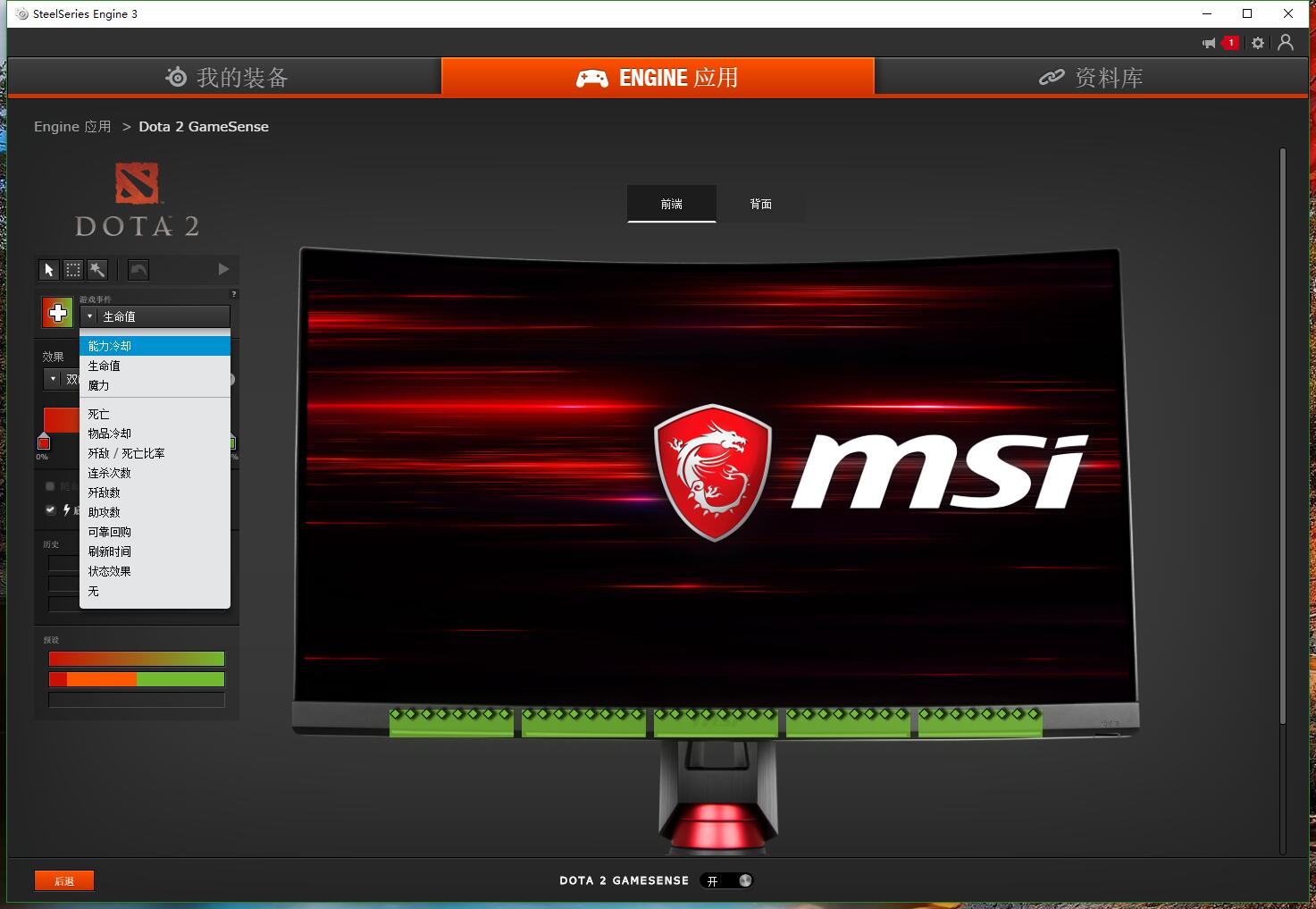Toggle the checked lightning bolt checkbox

pyautogui.click(x=50, y=509)
